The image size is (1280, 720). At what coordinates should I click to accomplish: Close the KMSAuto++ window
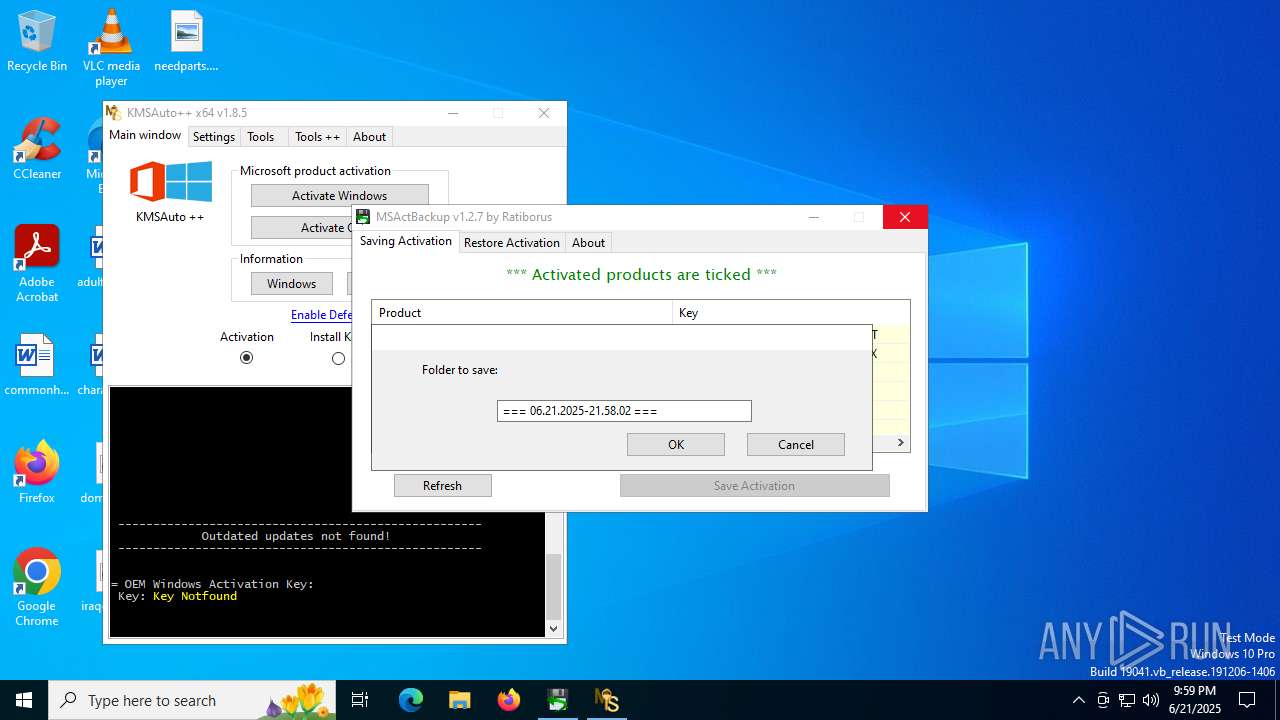tap(544, 113)
